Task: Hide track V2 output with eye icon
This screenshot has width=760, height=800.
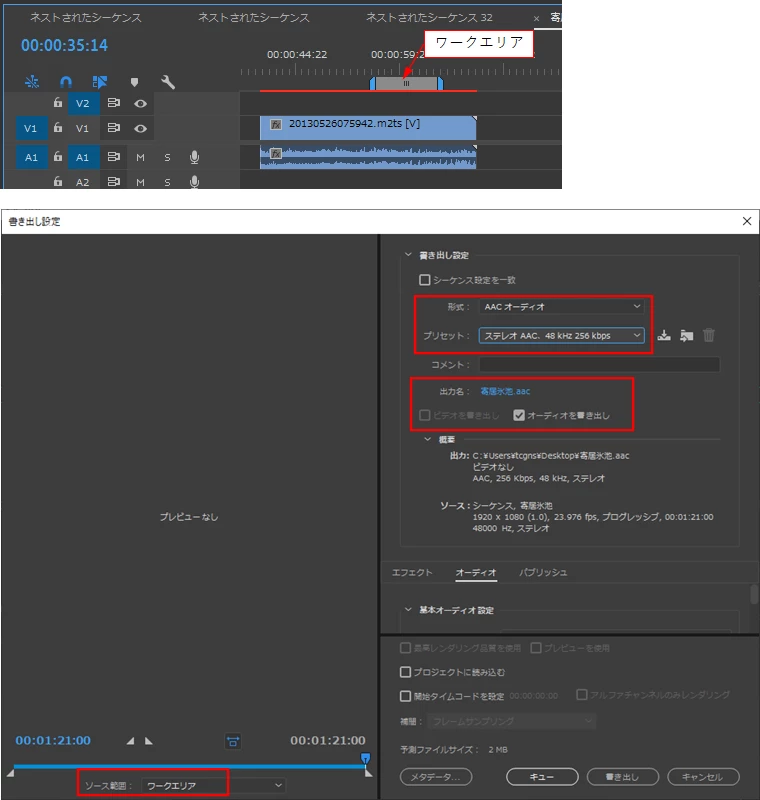Action: (140, 104)
